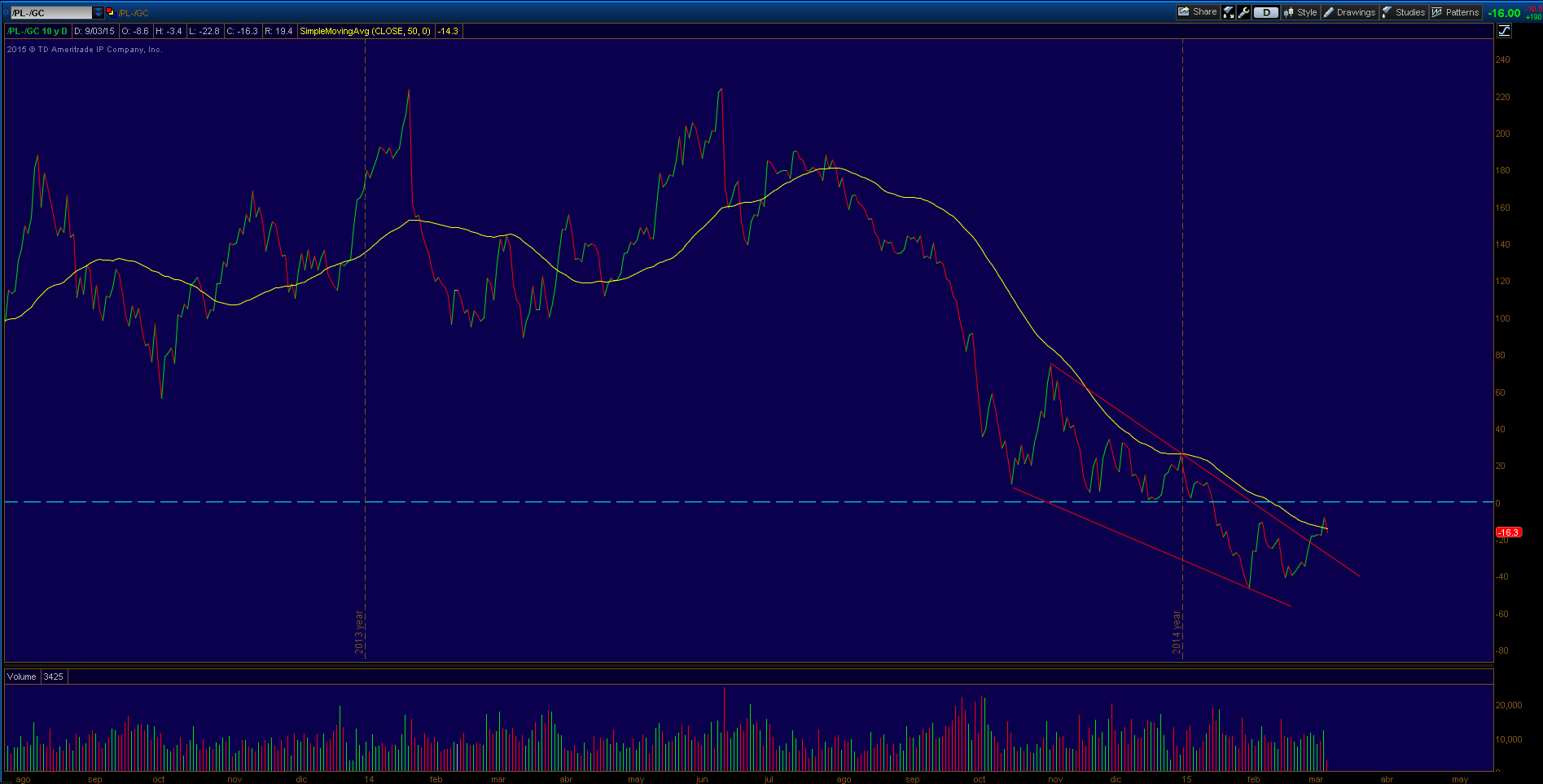Viewport: 1543px width, 784px height.
Task: Click the /PL-/GC 10 y D chart label
Action: [x=37, y=31]
